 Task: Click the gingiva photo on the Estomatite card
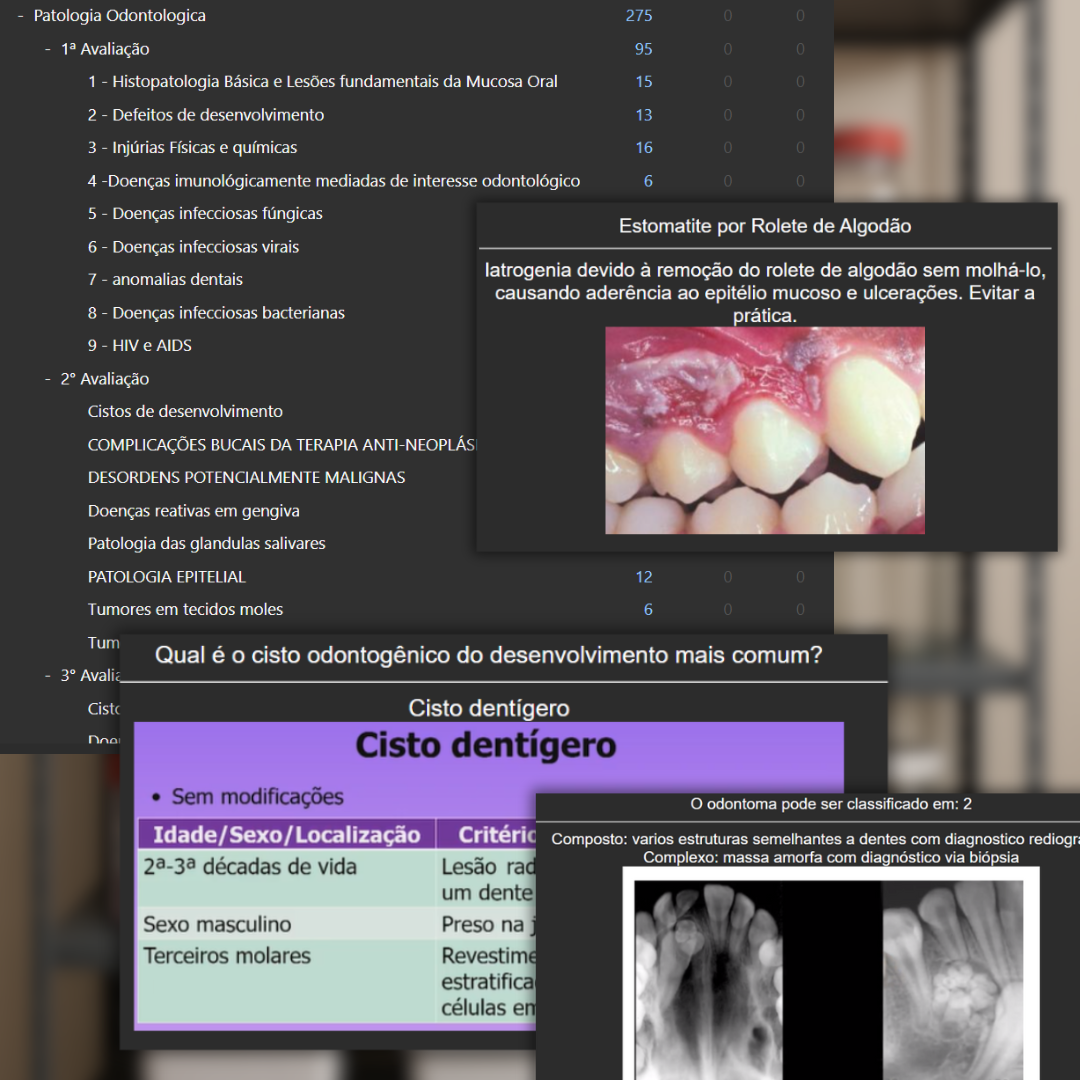point(764,430)
